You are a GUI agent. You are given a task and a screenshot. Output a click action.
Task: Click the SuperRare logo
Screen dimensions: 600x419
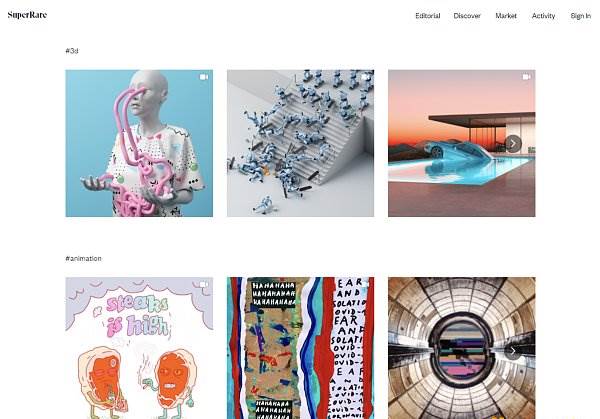[x=27, y=15]
